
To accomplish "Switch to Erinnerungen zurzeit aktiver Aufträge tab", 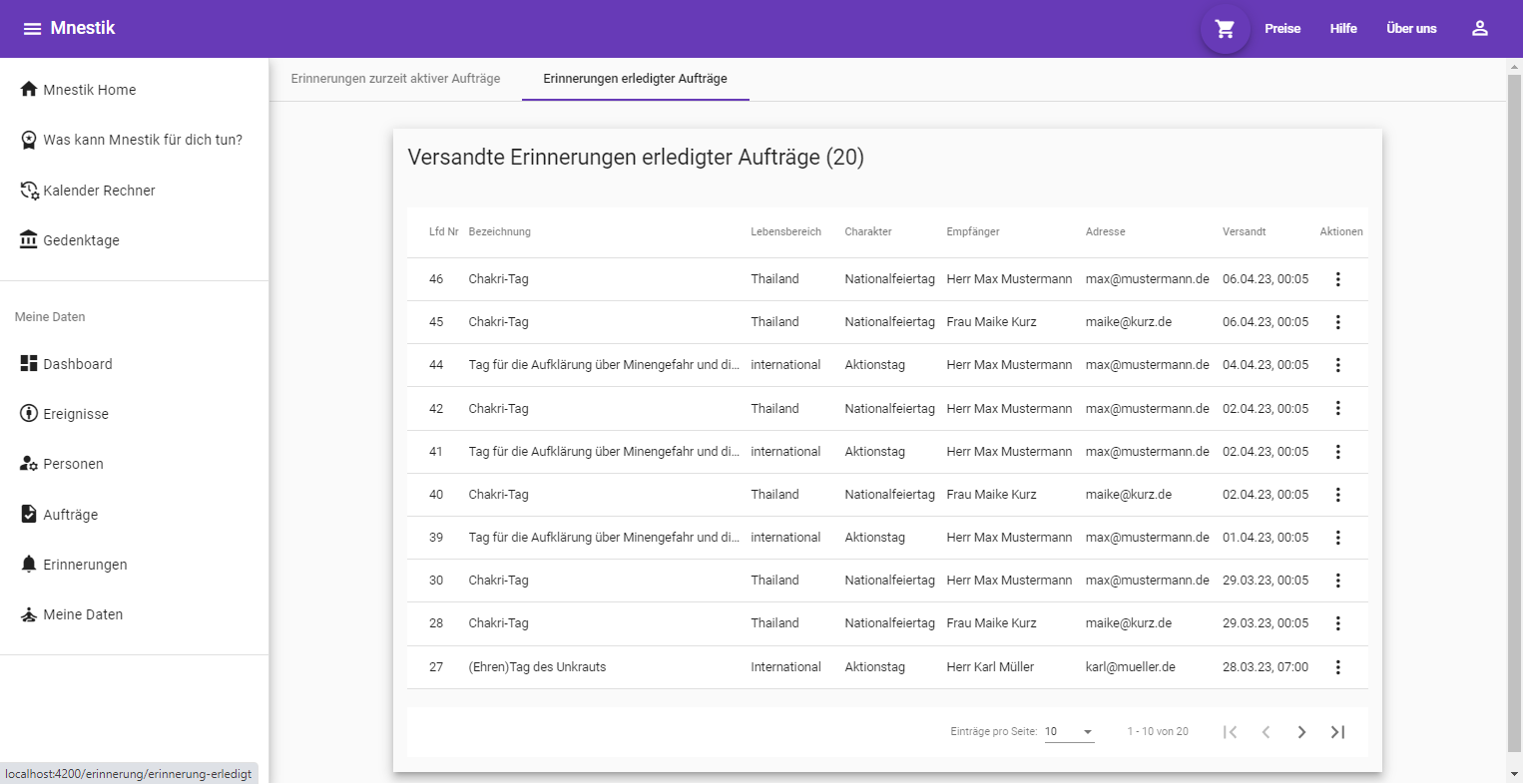I will tap(395, 79).
